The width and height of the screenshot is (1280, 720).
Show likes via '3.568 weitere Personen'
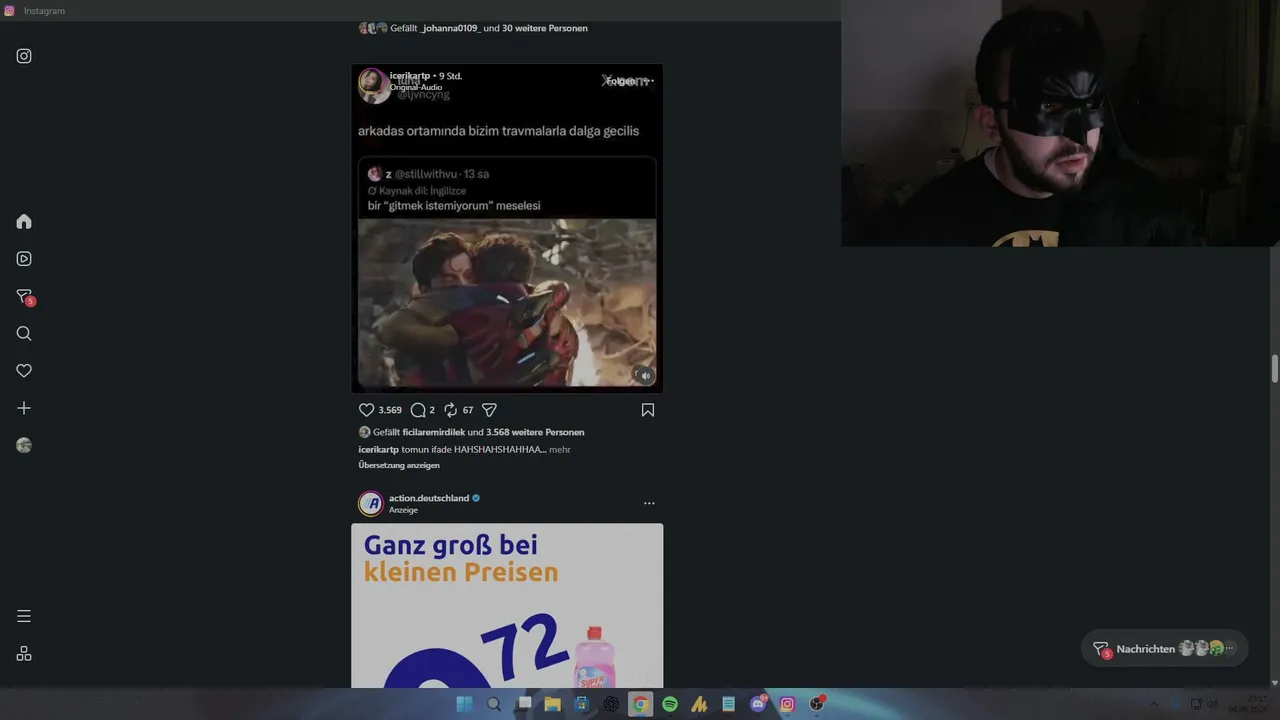coord(535,432)
